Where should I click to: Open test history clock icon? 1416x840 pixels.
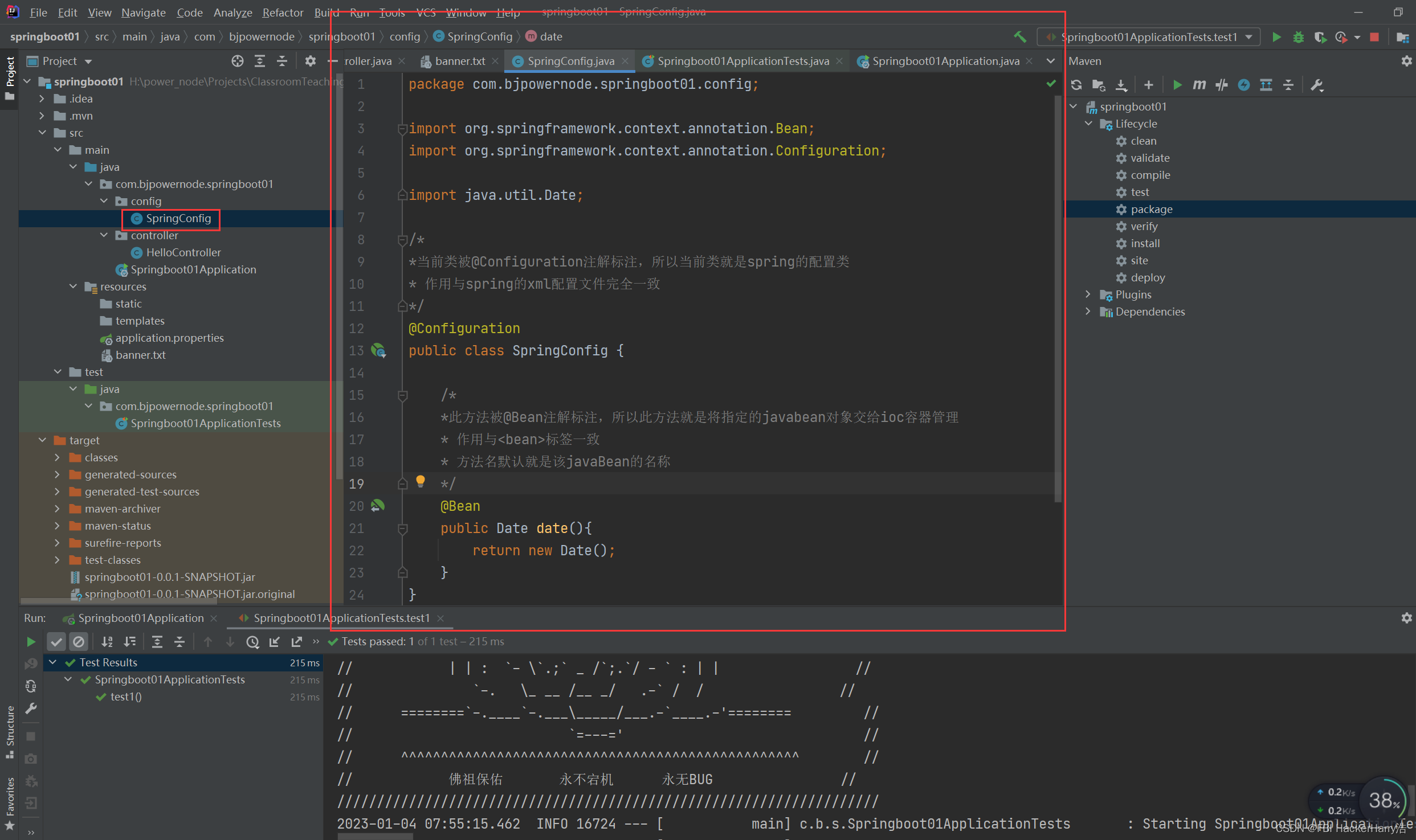252,642
